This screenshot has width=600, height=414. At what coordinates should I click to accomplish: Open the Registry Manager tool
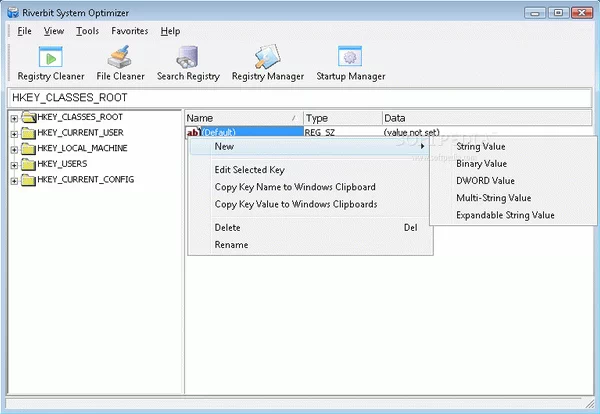tap(267, 64)
